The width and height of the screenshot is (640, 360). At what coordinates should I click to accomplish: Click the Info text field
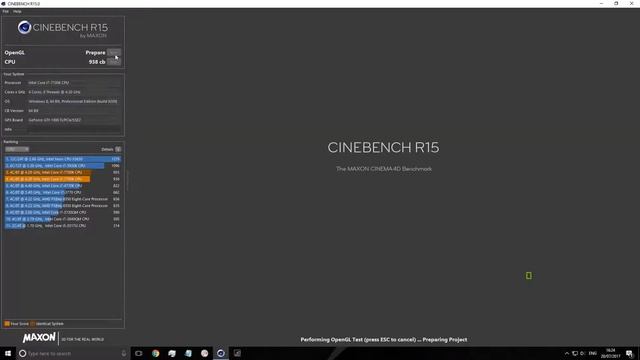pyautogui.click(x=74, y=129)
